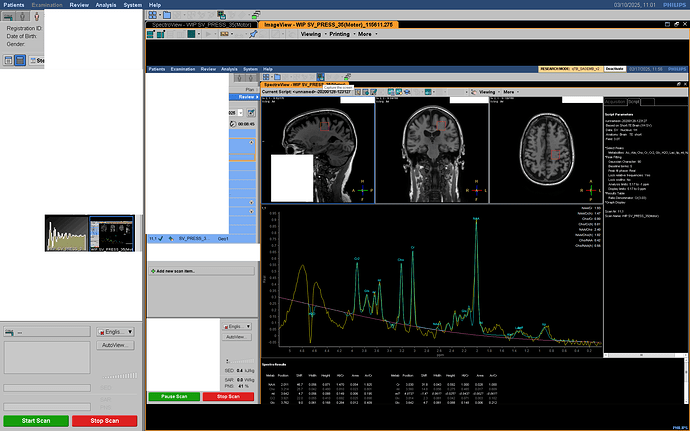Click the sagittal brain MR image viewport
Viewport: 690px width, 431px height.
pyautogui.click(x=318, y=150)
